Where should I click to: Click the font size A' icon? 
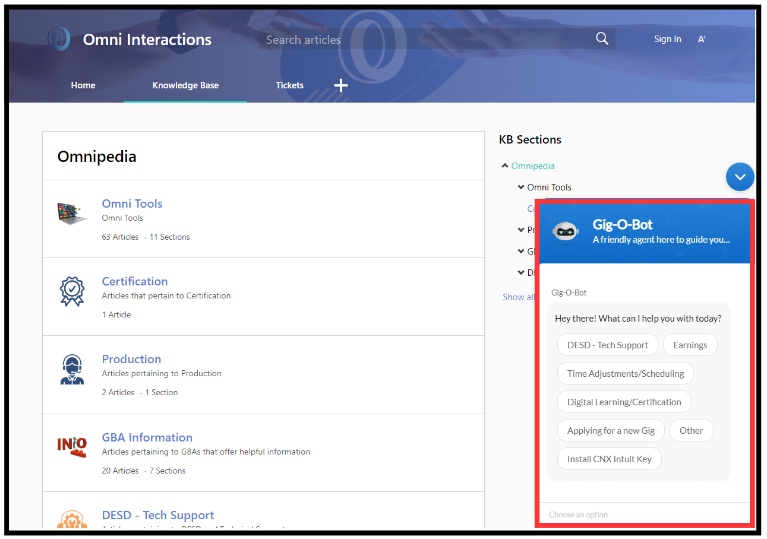click(x=701, y=39)
